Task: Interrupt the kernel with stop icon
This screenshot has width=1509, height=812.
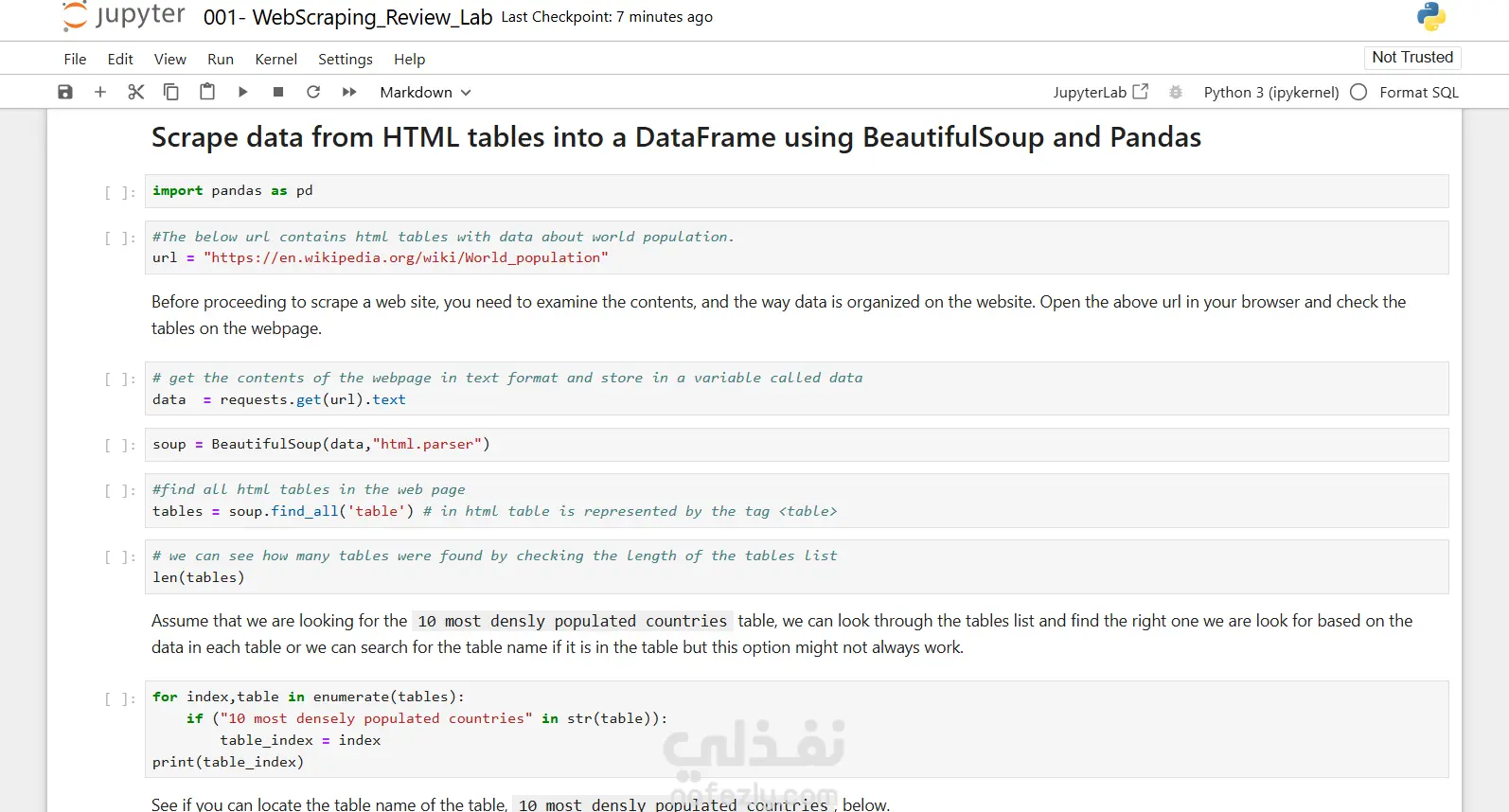Action: tap(278, 92)
